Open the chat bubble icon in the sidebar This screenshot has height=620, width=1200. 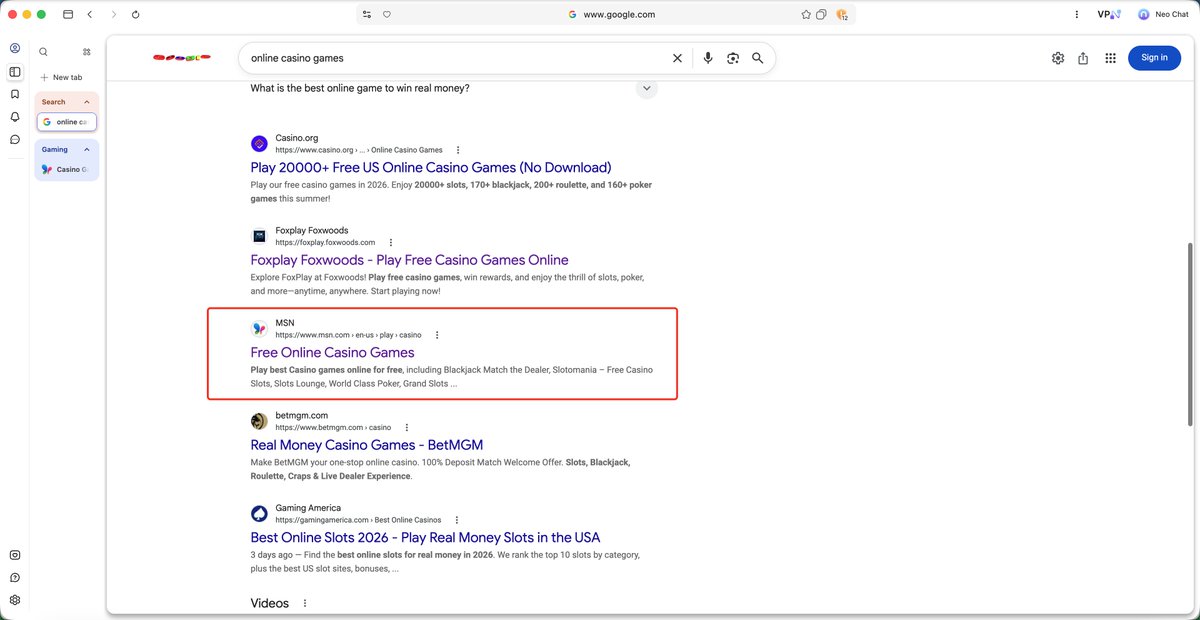(x=15, y=139)
